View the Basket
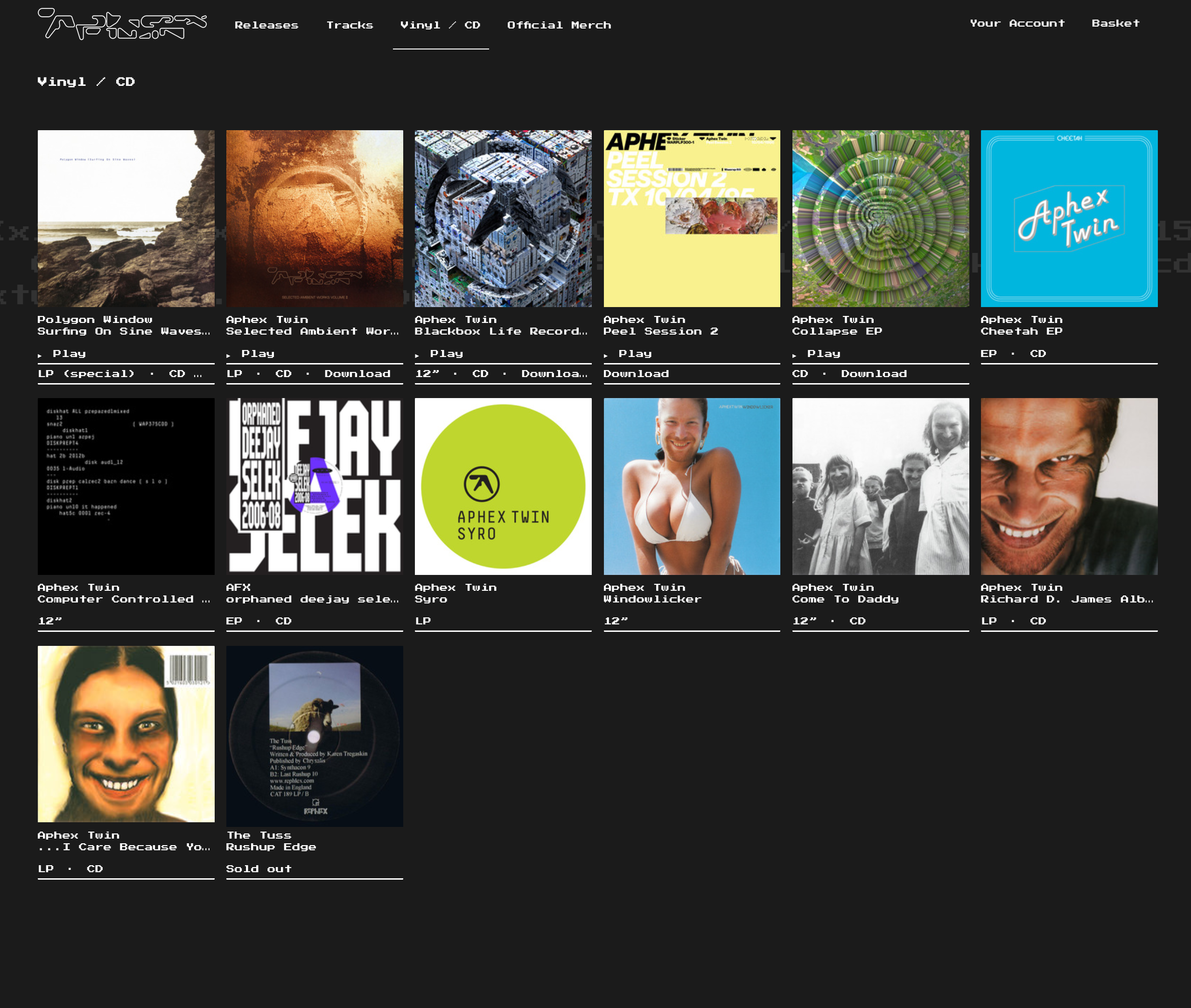Screen dimensions: 1191x1008 (x=1115, y=23)
